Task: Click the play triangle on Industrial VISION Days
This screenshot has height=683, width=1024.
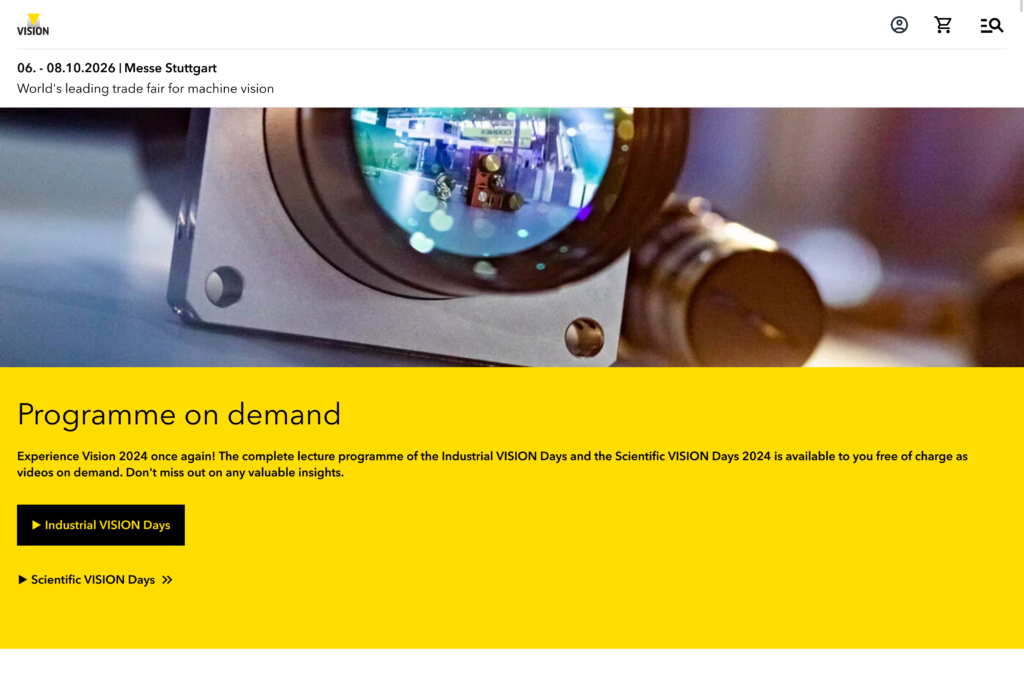Action: (37, 524)
